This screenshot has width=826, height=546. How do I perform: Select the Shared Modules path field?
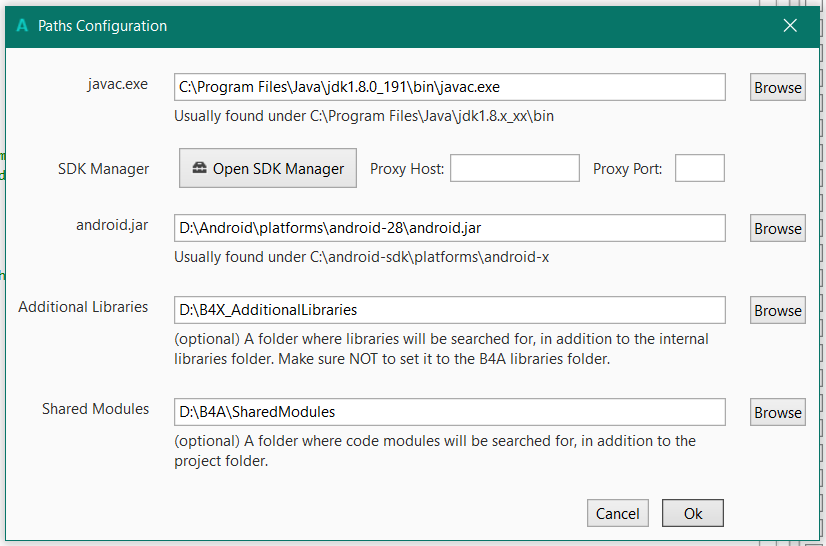point(449,411)
